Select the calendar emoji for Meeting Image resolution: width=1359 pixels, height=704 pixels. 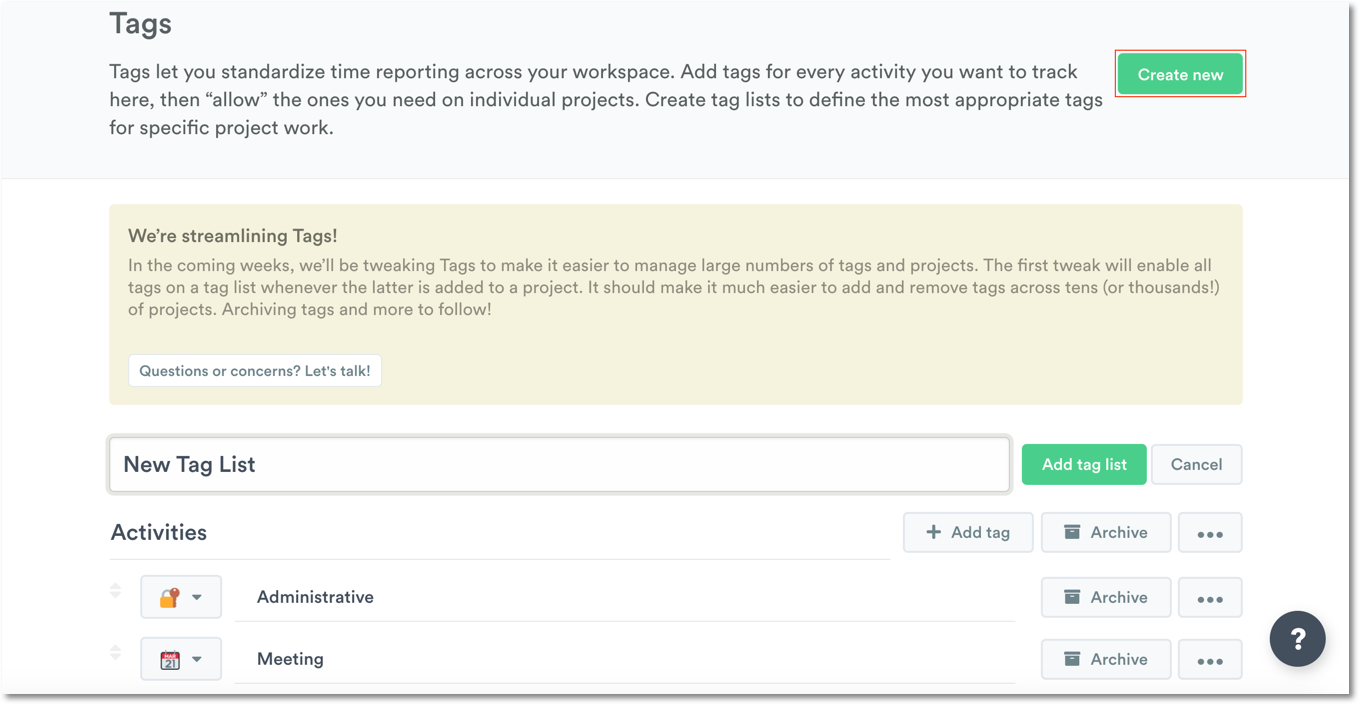(172, 658)
